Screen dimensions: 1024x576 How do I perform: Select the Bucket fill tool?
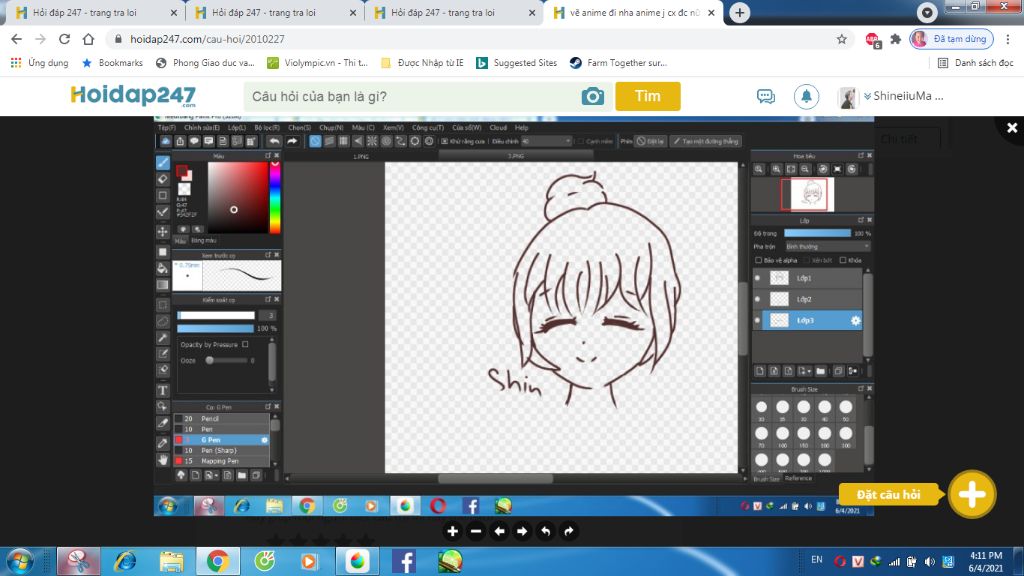[163, 268]
